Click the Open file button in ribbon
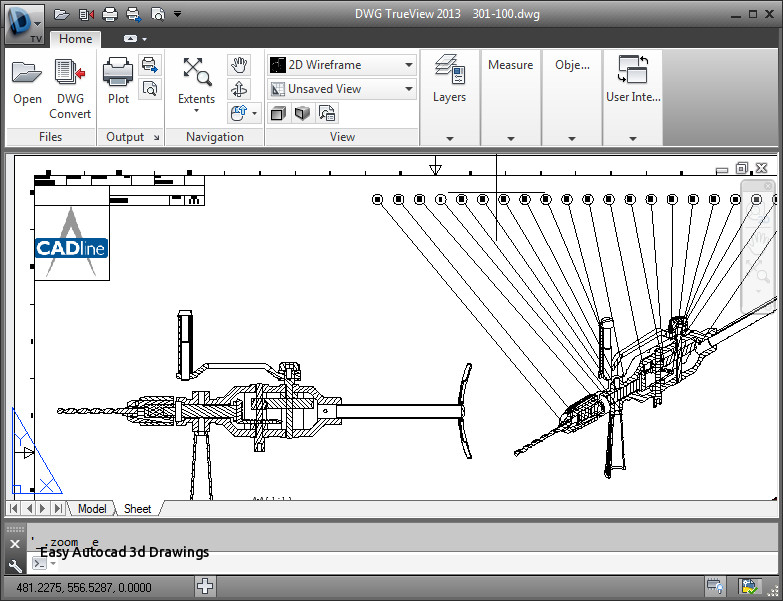Viewport: 783px width, 601px height. [x=27, y=81]
